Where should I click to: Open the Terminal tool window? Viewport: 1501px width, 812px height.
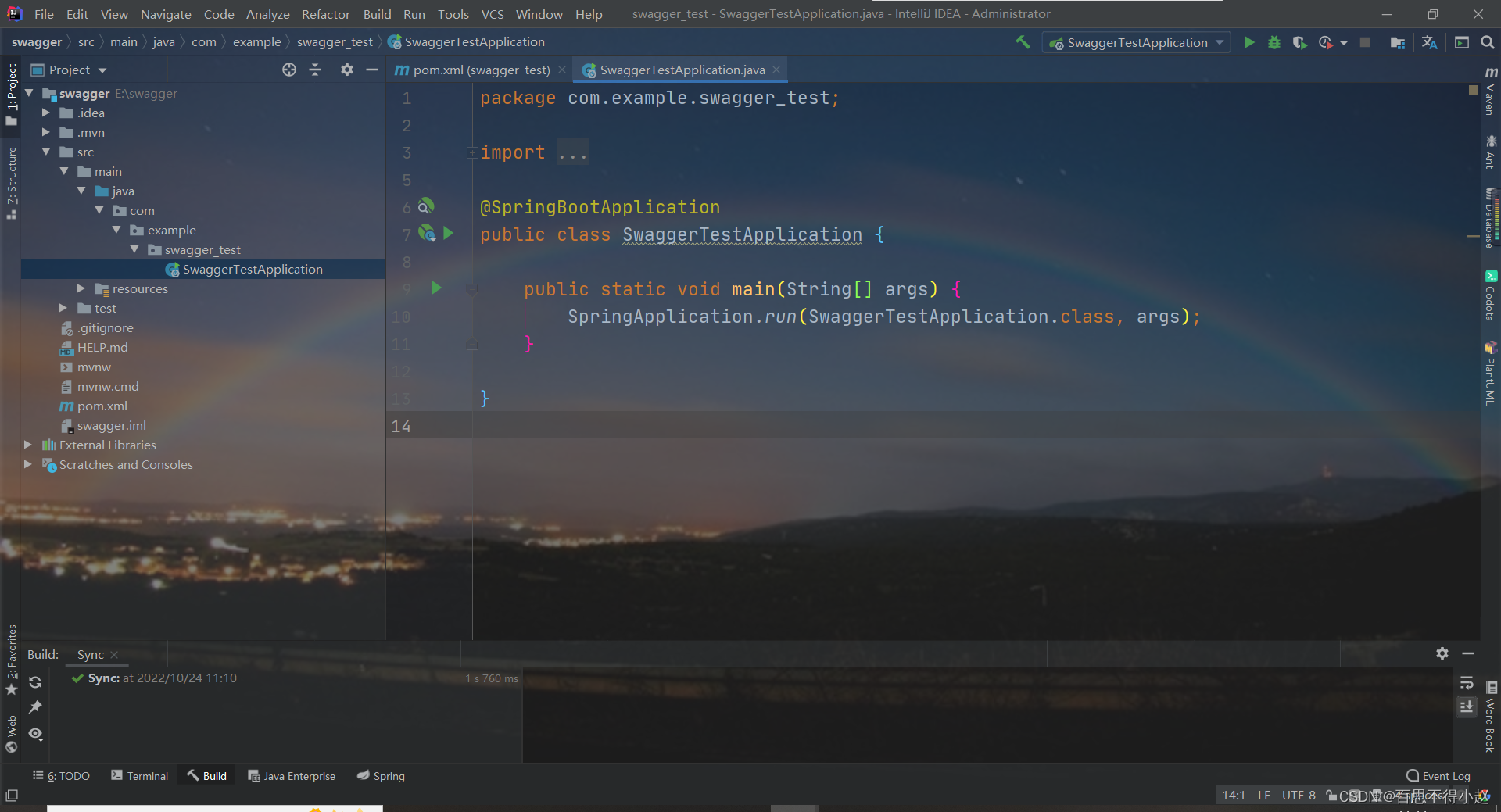pyautogui.click(x=140, y=775)
